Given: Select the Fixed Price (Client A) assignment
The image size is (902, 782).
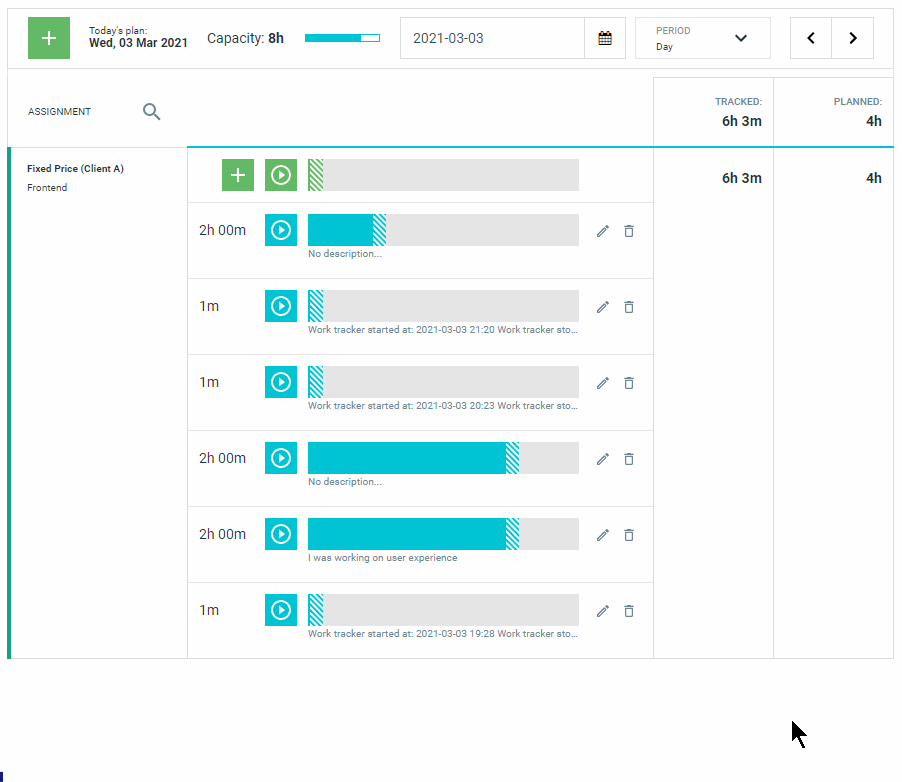Looking at the screenshot, I should click(75, 169).
